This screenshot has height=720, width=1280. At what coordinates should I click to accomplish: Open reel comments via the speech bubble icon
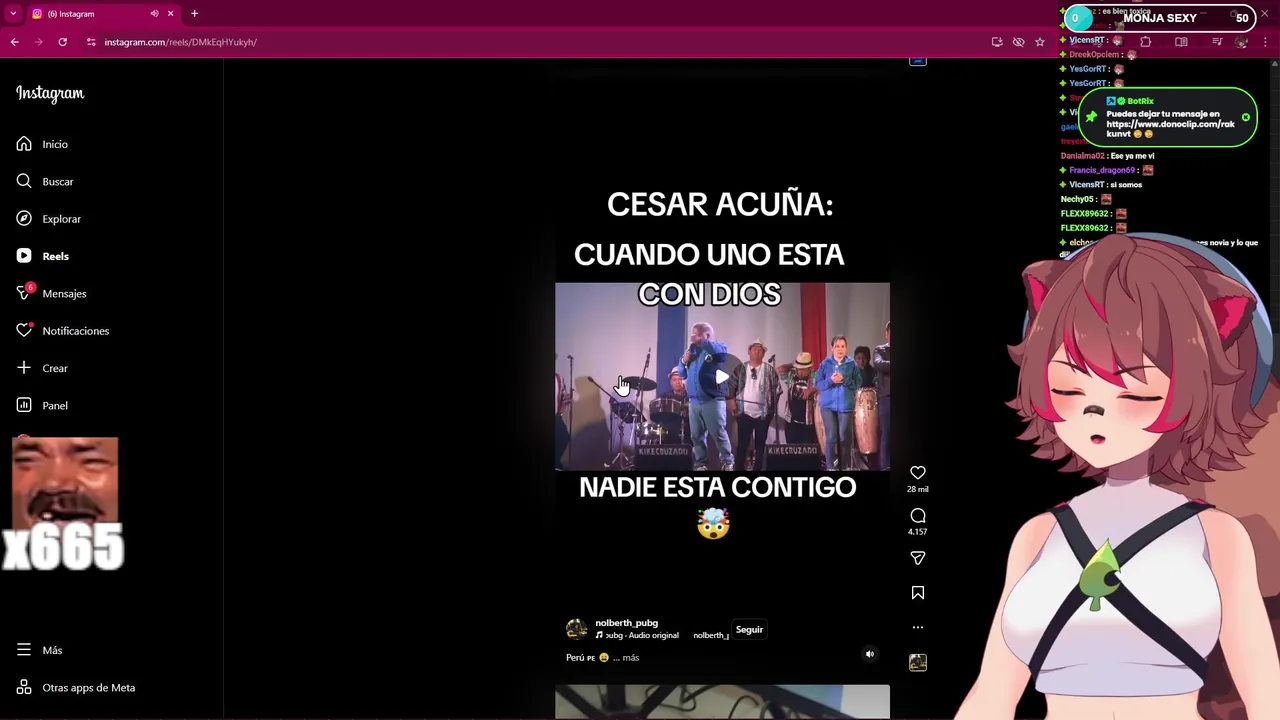point(918,515)
